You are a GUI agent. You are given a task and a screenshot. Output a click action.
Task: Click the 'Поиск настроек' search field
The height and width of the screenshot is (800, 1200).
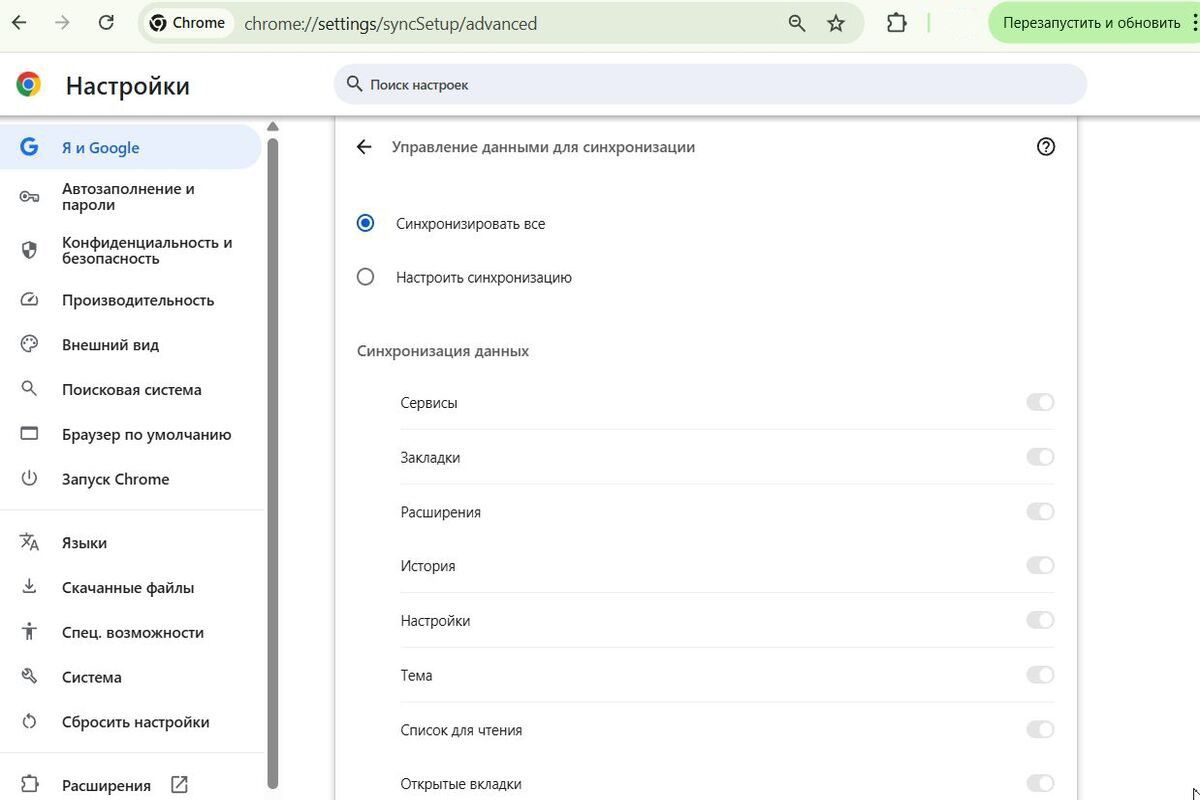click(710, 85)
